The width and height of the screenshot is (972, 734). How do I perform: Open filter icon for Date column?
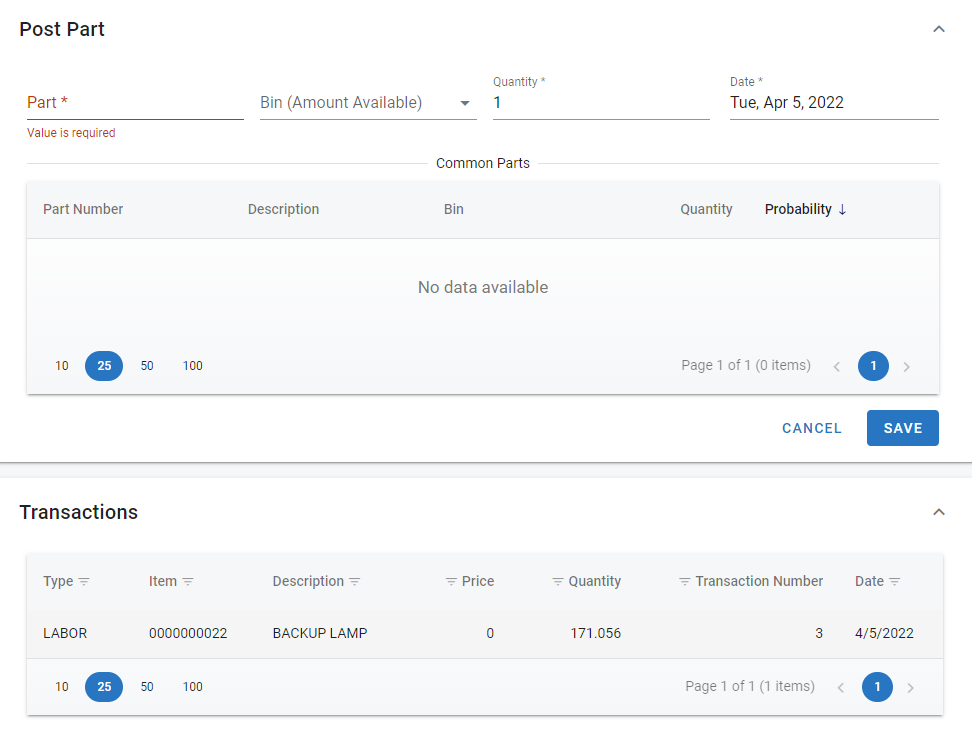[895, 582]
